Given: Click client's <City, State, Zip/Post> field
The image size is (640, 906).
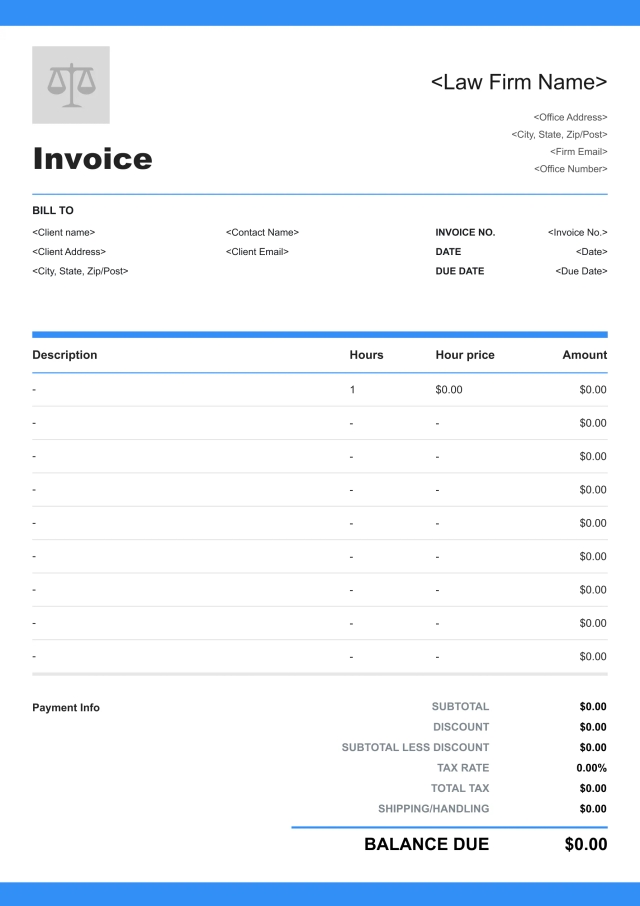Looking at the screenshot, I should (80, 271).
